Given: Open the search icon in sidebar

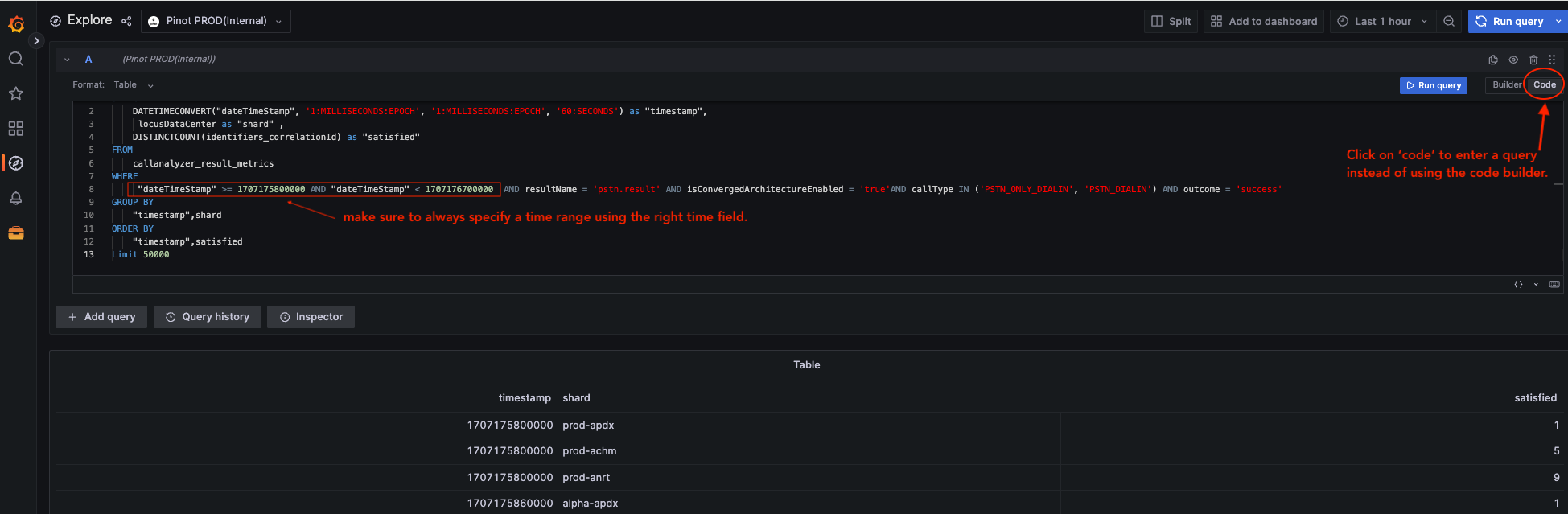Looking at the screenshot, I should click(x=16, y=59).
